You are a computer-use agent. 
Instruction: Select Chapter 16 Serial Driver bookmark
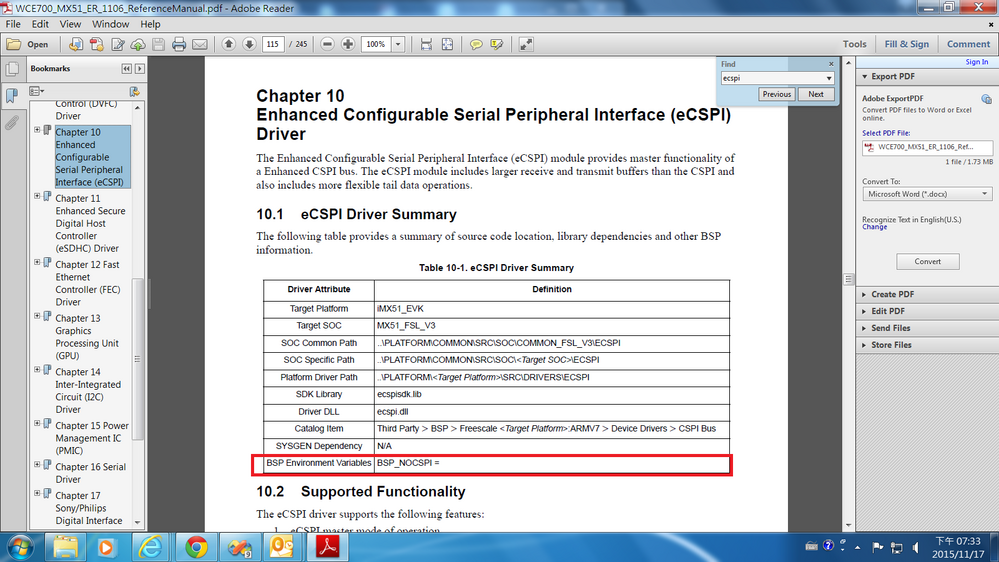click(x=90, y=473)
